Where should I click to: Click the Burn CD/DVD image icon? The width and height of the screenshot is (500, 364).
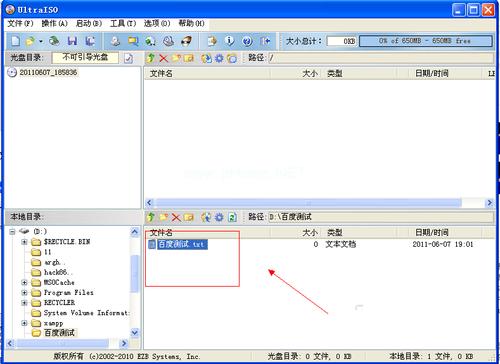pos(186,41)
